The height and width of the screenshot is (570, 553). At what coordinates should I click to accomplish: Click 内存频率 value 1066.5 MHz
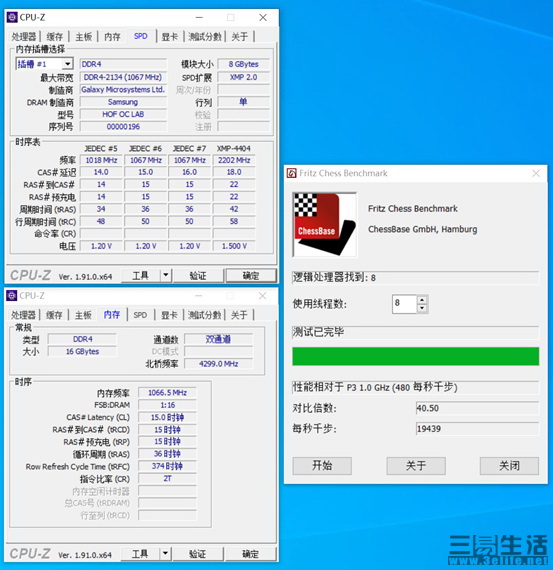click(x=167, y=393)
